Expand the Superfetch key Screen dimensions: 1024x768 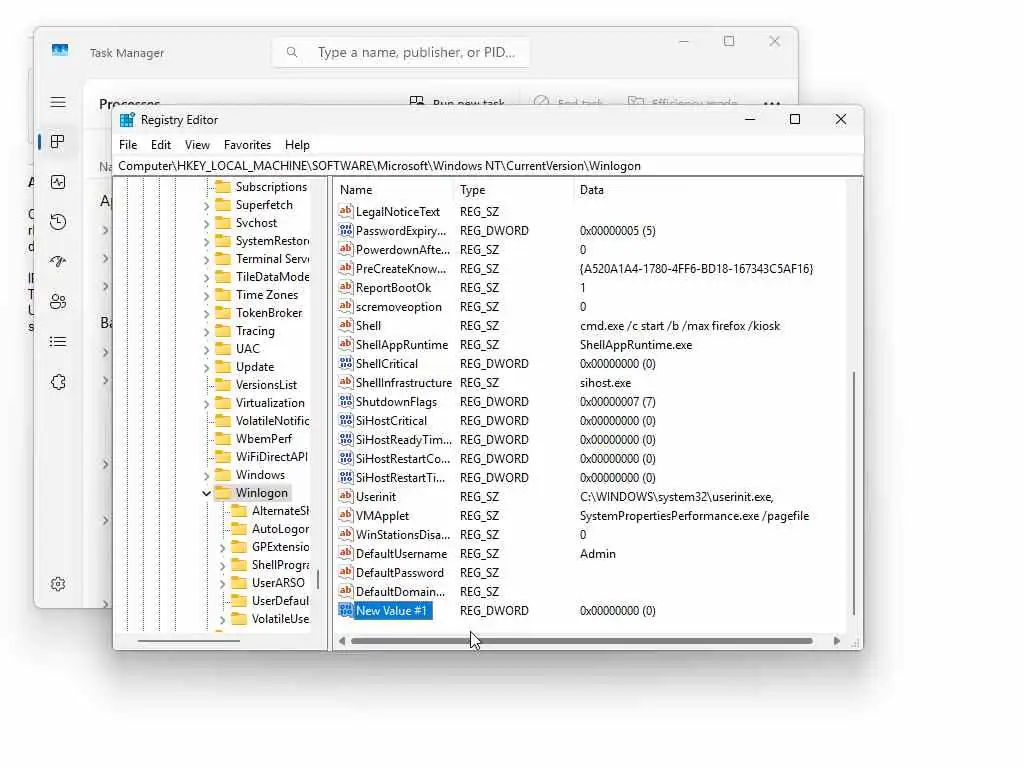pyautogui.click(x=206, y=205)
